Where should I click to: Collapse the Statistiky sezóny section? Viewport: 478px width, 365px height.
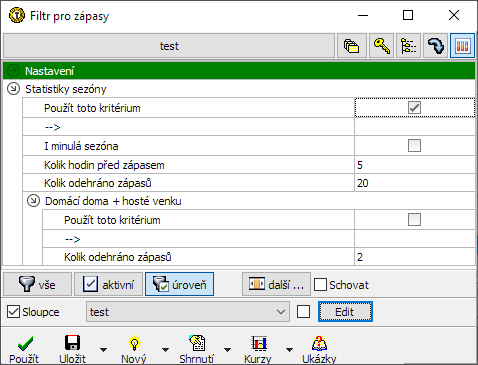pos(14,89)
